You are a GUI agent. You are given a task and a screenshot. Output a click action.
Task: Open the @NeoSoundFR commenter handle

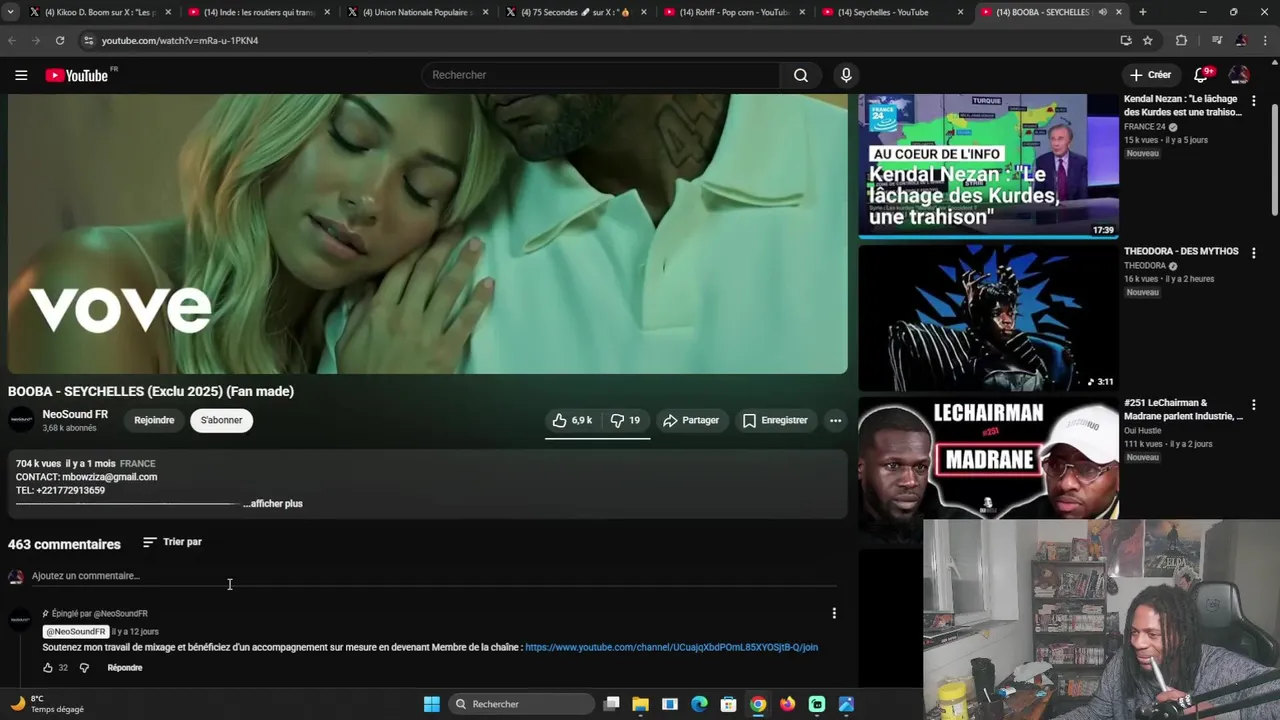[x=76, y=632]
